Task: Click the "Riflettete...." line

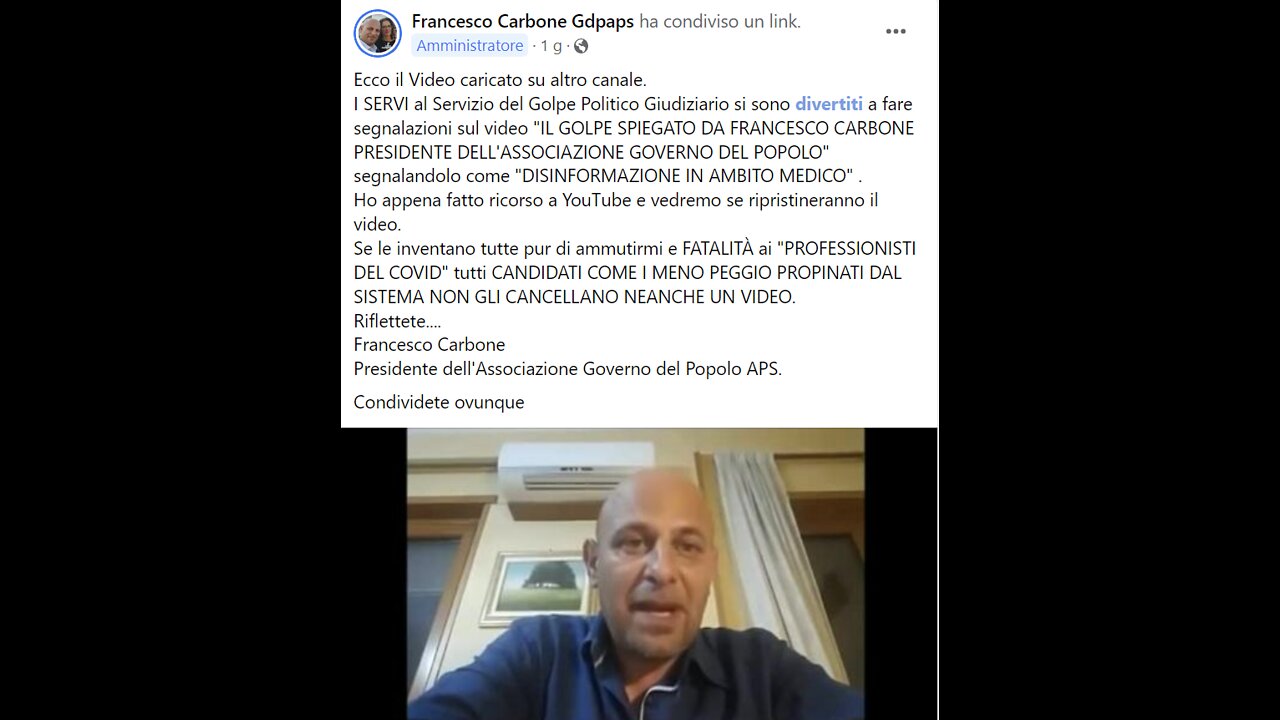Action: point(397,321)
